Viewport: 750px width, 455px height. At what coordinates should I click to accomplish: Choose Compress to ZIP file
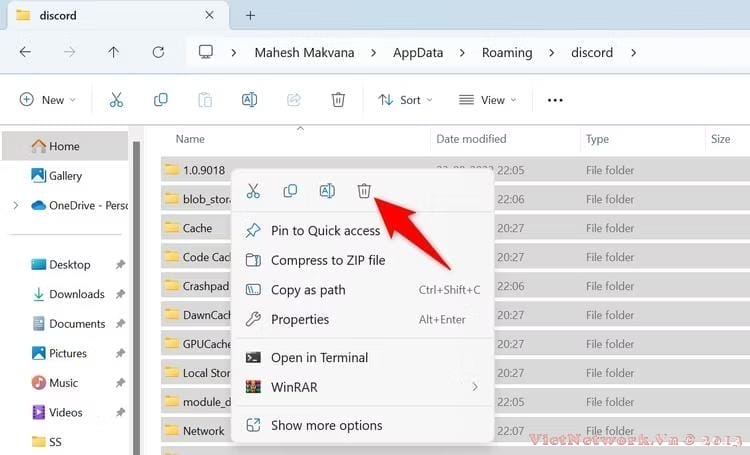tap(327, 260)
